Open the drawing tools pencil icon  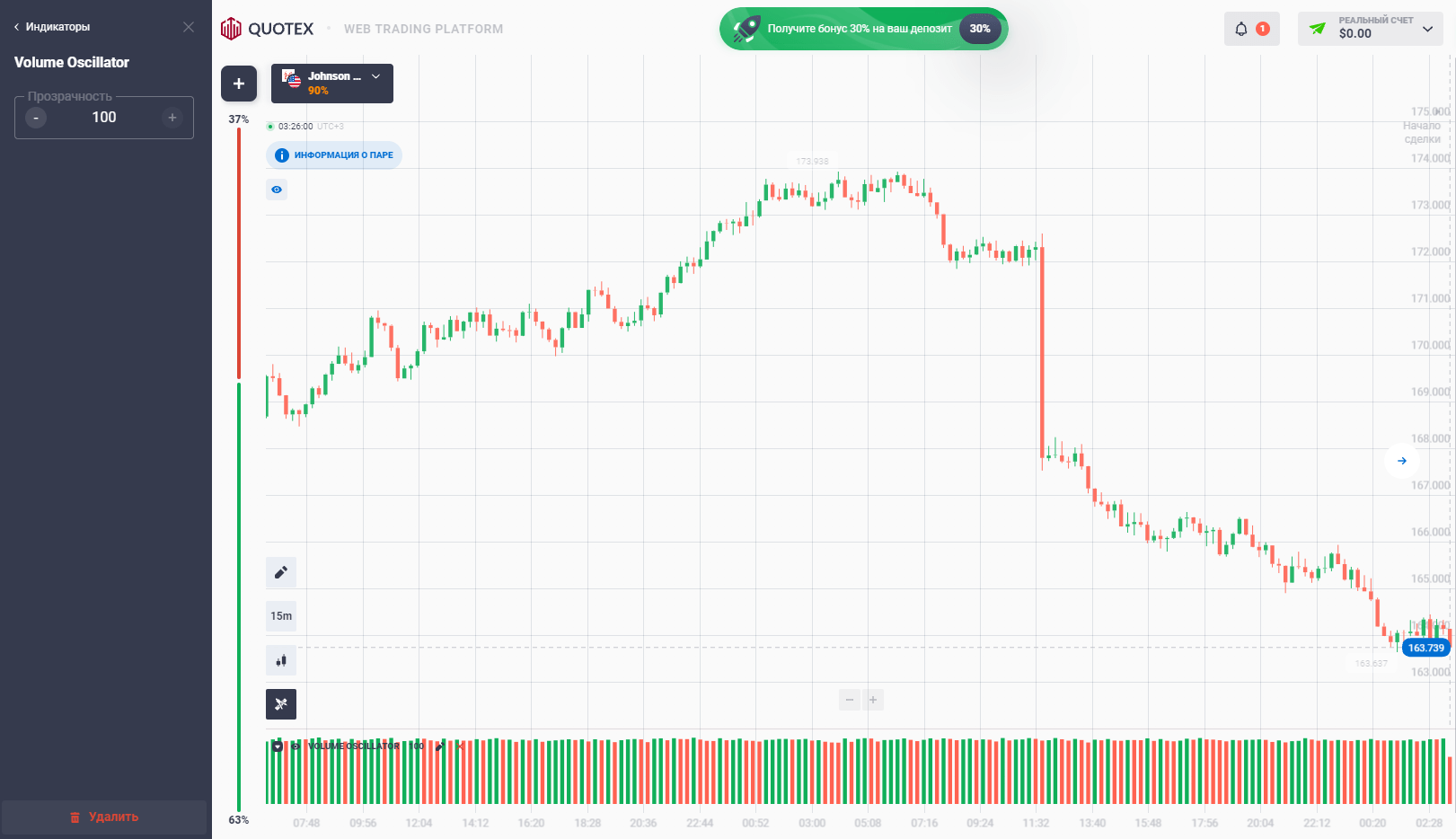point(281,572)
